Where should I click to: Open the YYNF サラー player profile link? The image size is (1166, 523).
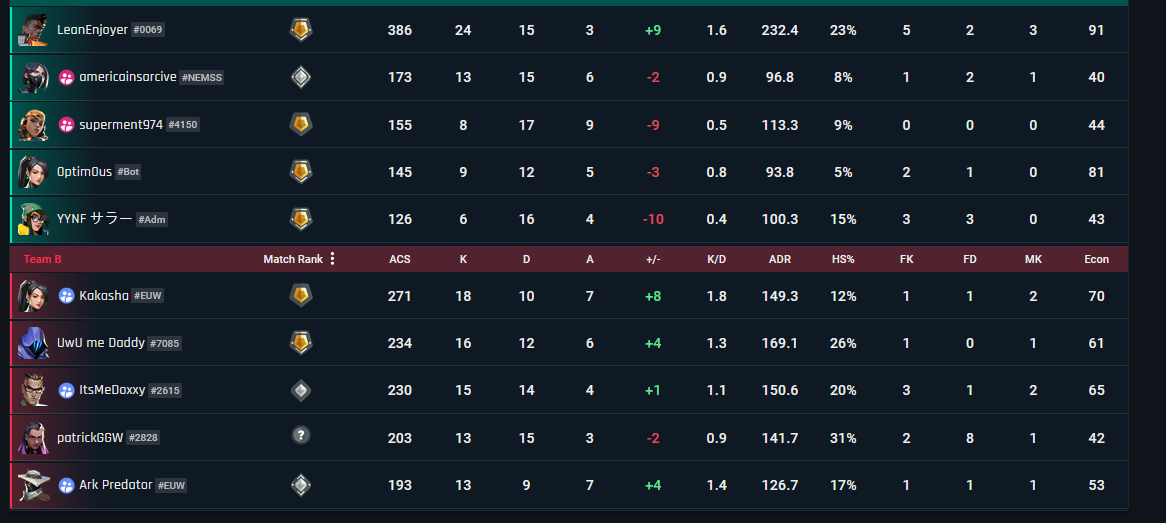click(x=94, y=219)
